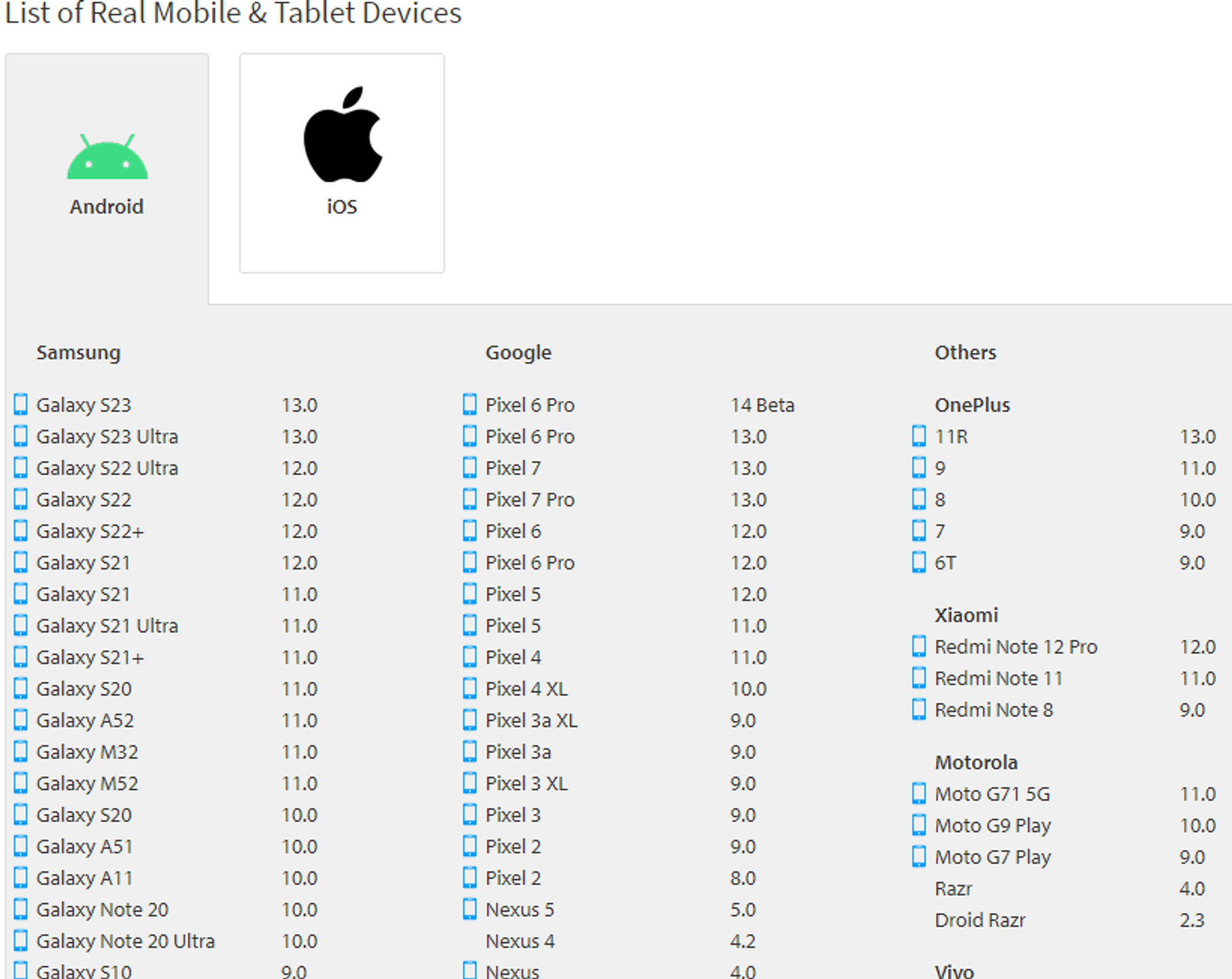
Task: Select the "Pixel 7" device name with 13.0
Action: click(x=513, y=468)
